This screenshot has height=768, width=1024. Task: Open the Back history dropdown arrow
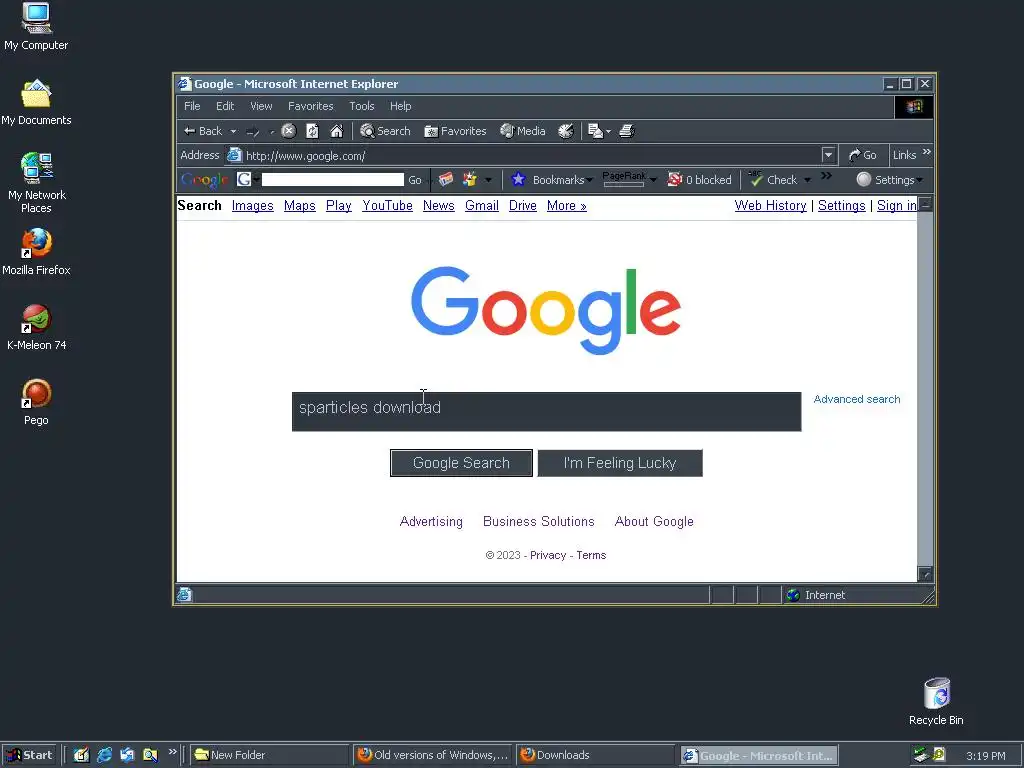click(x=233, y=131)
